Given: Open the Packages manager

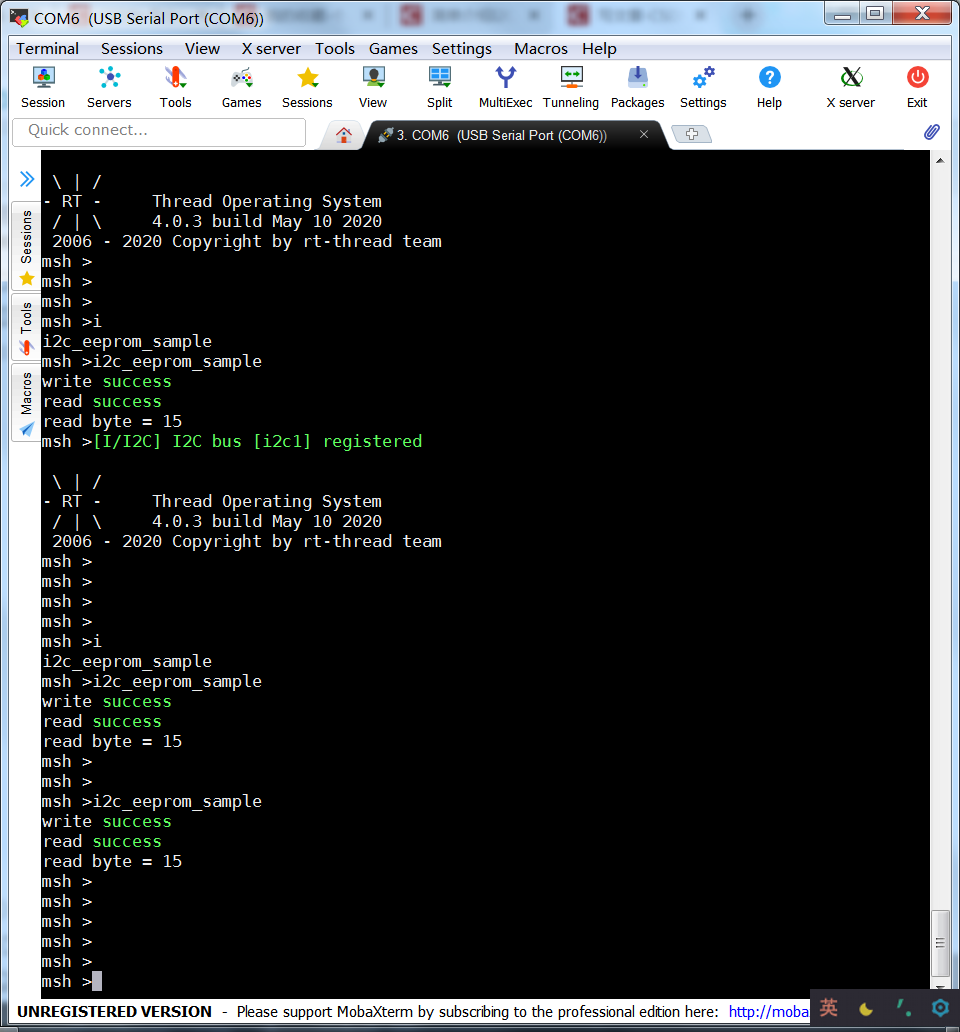Looking at the screenshot, I should pyautogui.click(x=637, y=86).
